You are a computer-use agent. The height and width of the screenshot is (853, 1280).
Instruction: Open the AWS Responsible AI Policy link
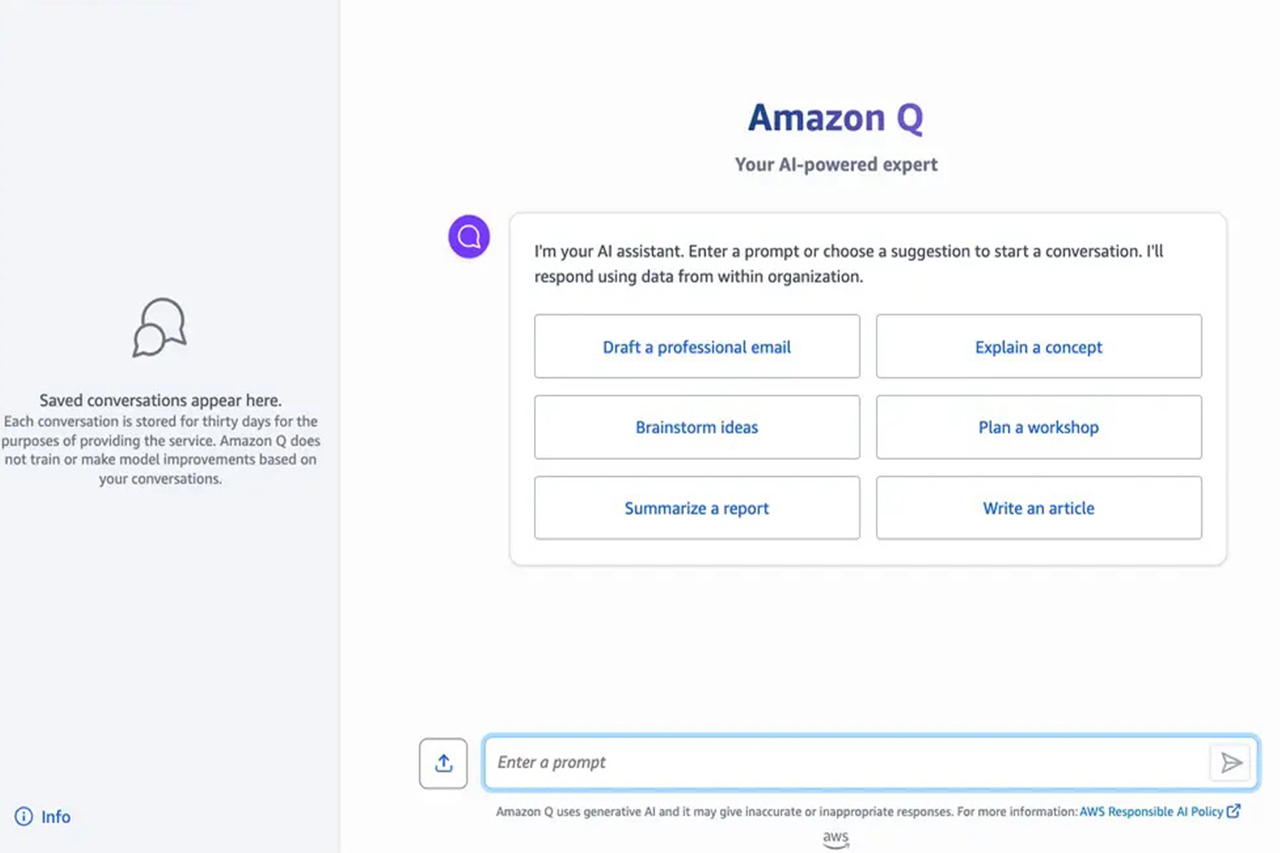(1150, 811)
